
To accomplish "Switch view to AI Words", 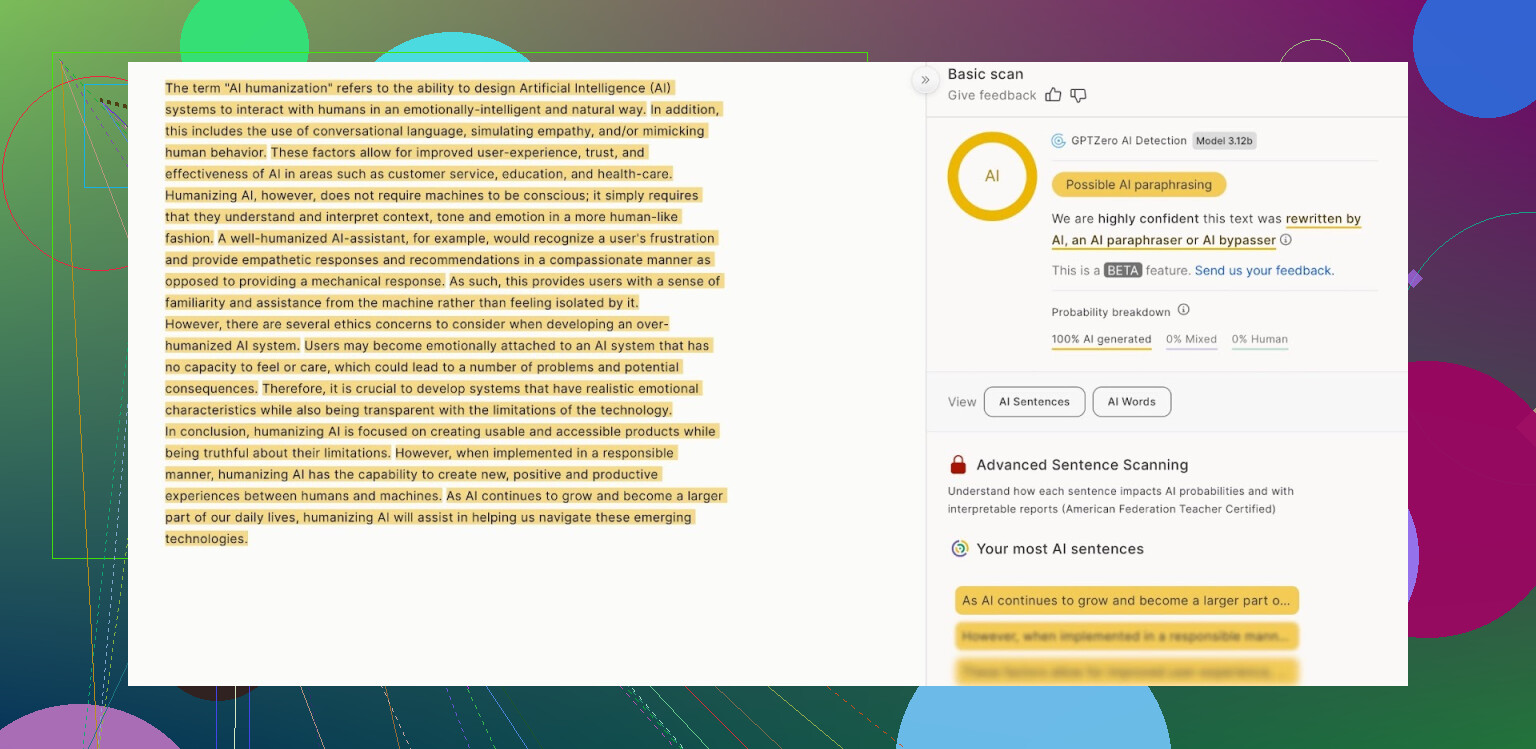I will click(x=1131, y=402).
